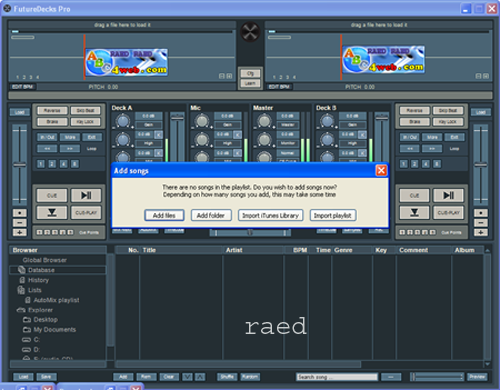Click the center fan-shaped logo icon

click(250, 32)
